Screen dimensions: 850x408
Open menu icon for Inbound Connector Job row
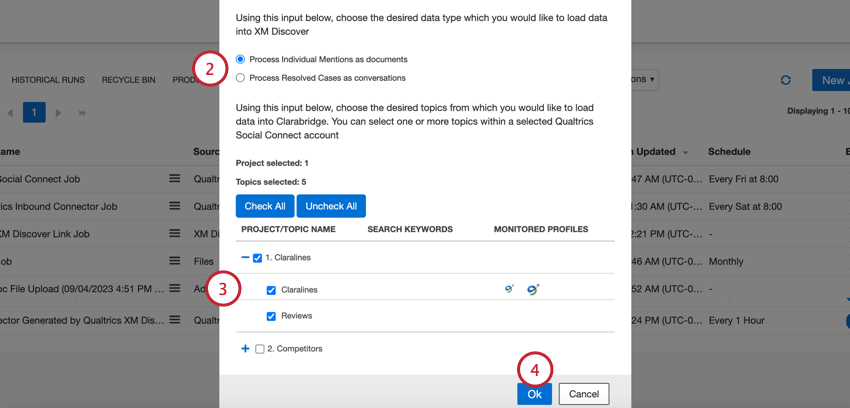click(x=175, y=206)
